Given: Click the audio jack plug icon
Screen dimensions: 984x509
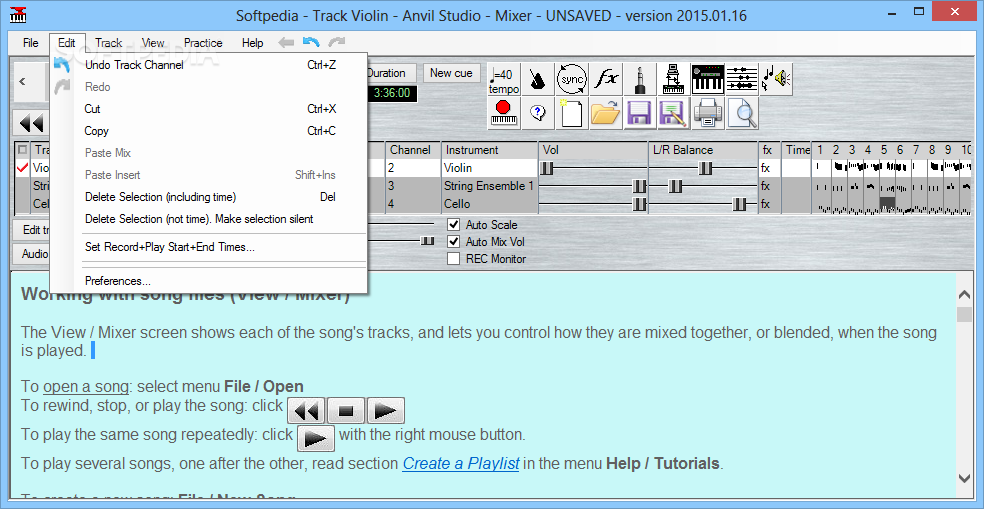Looking at the screenshot, I should pyautogui.click(x=639, y=80).
